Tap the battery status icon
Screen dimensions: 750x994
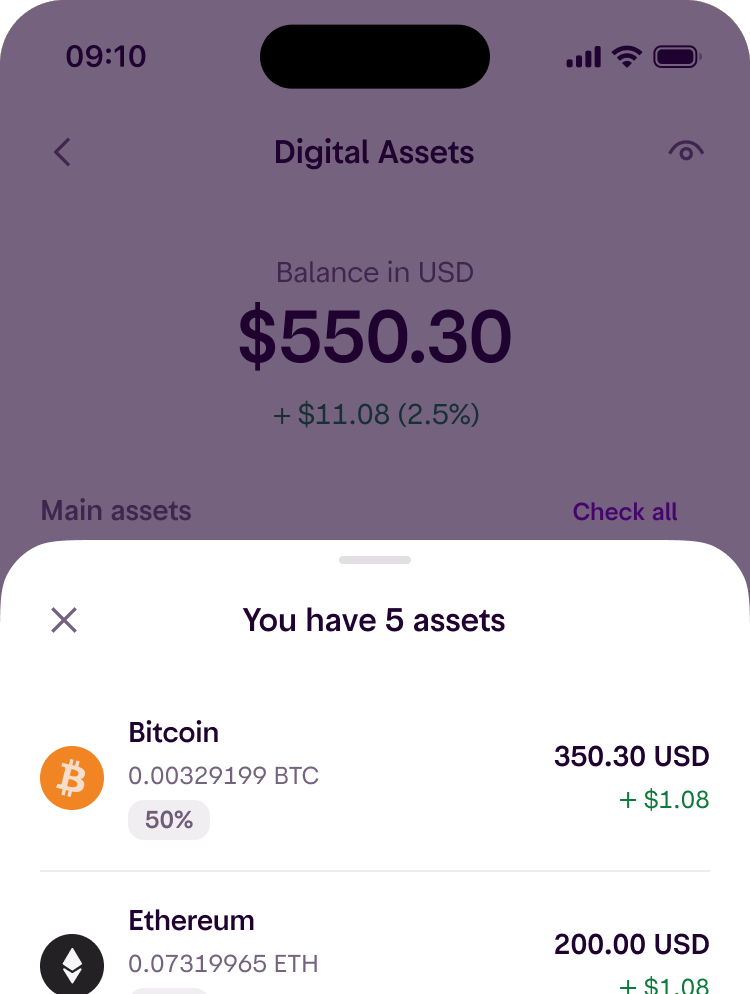coord(677,57)
